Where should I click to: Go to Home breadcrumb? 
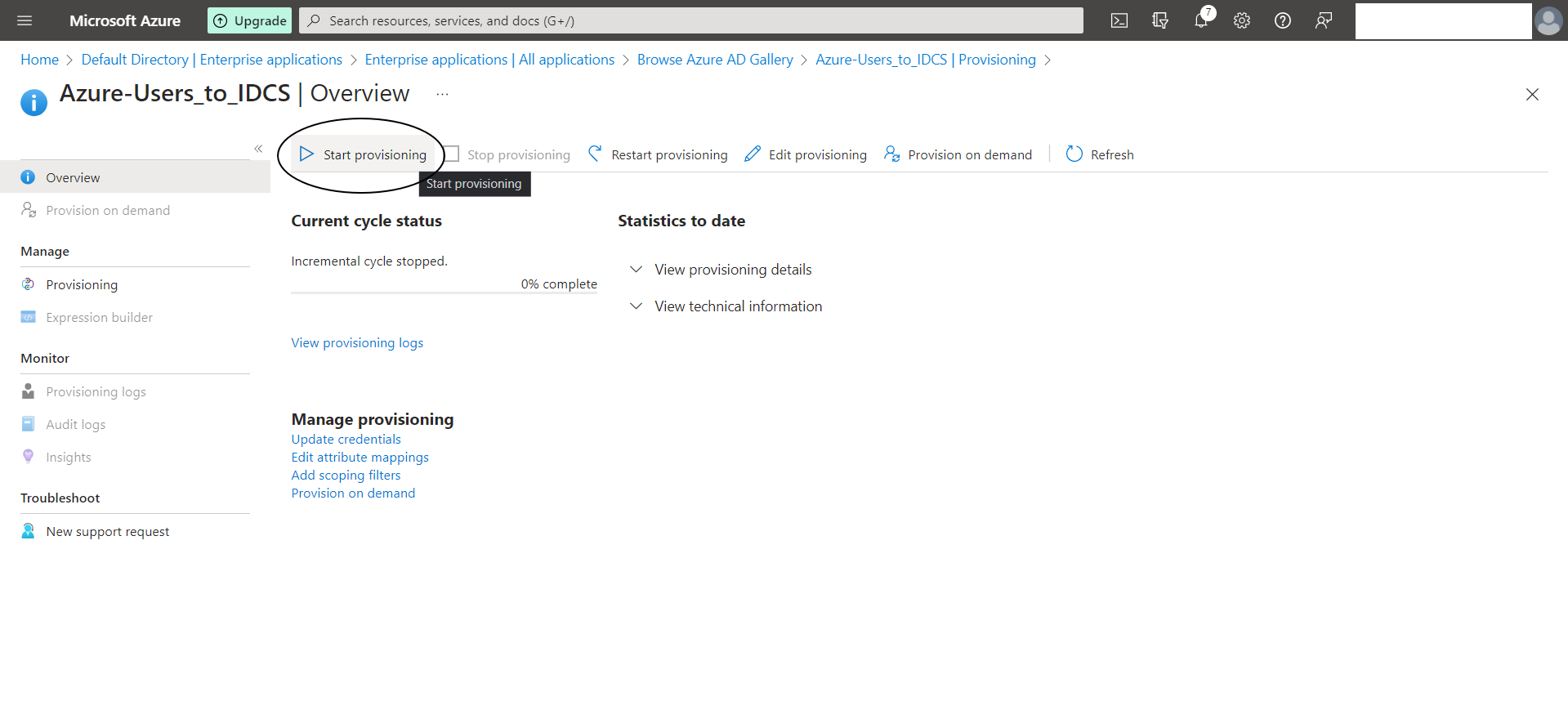(x=39, y=60)
